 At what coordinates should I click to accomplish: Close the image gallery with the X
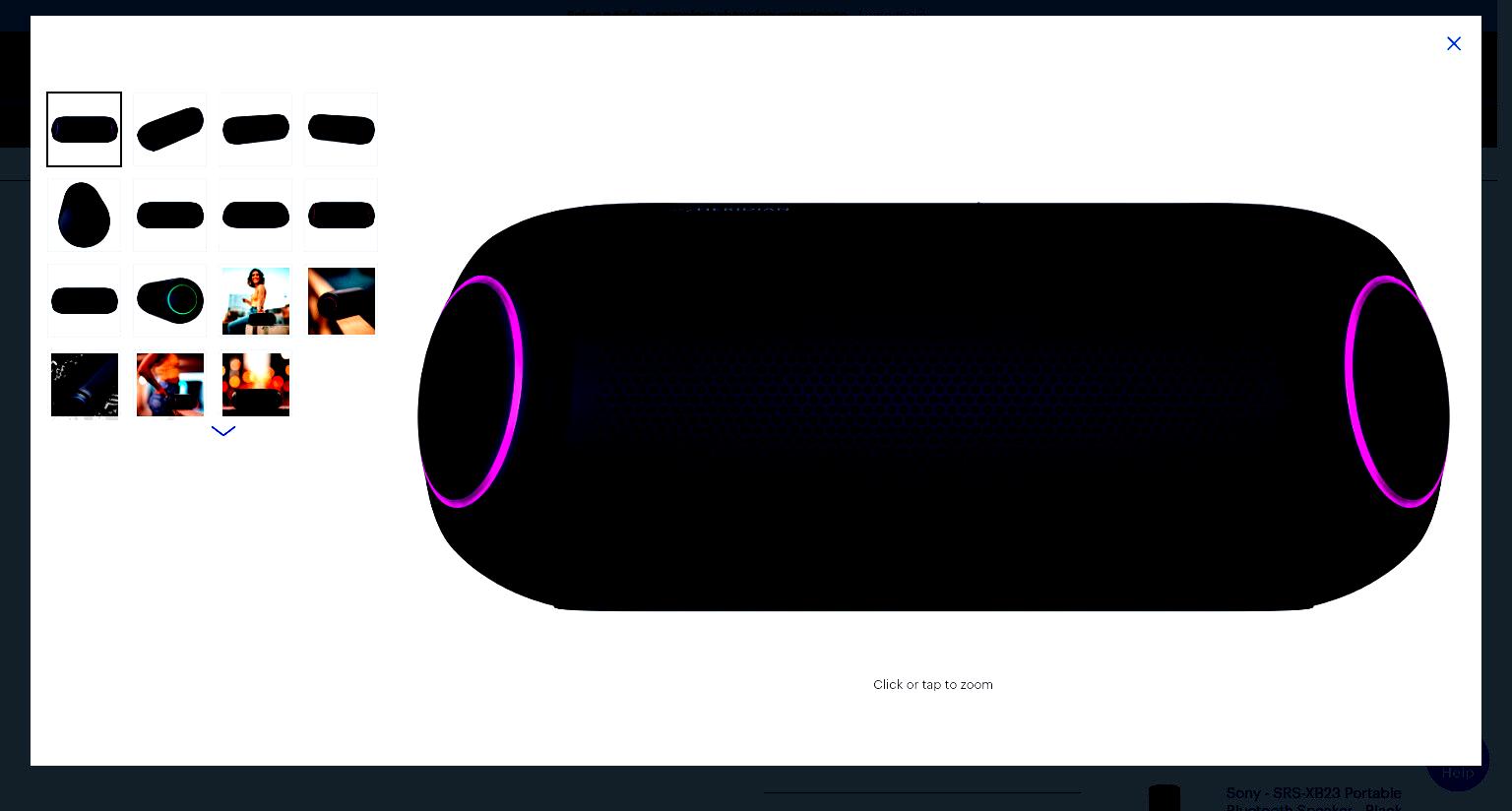click(x=1454, y=43)
